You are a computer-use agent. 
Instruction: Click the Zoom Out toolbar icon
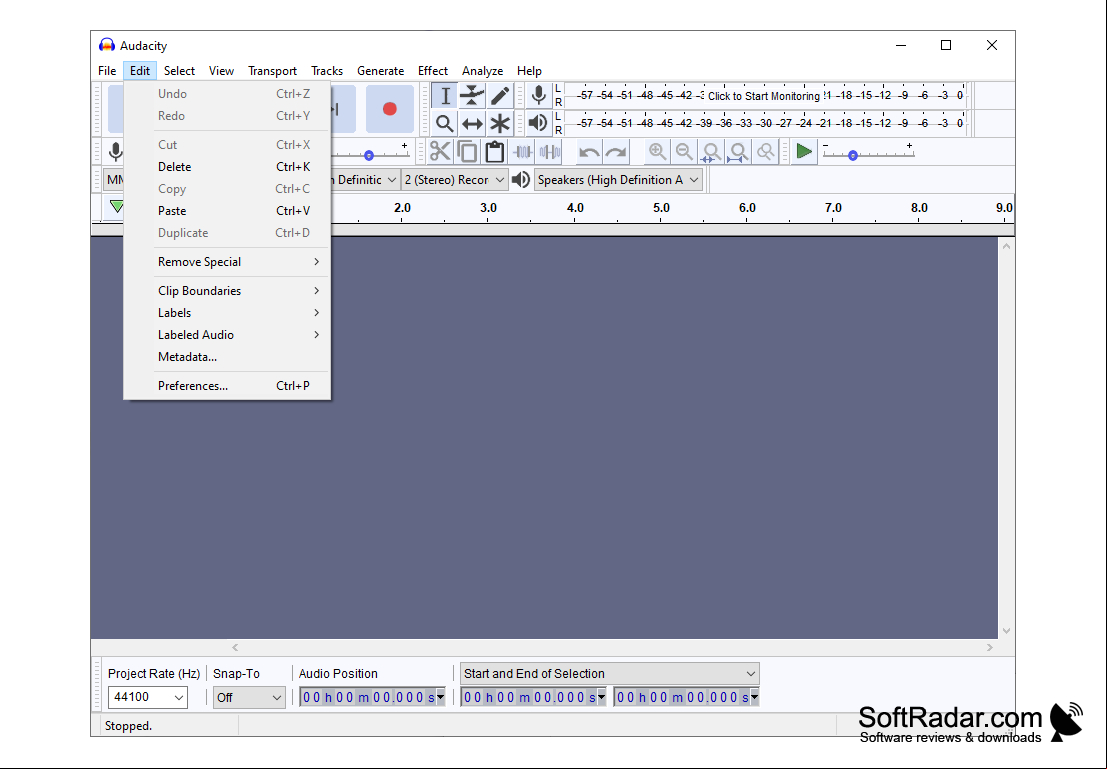(684, 152)
